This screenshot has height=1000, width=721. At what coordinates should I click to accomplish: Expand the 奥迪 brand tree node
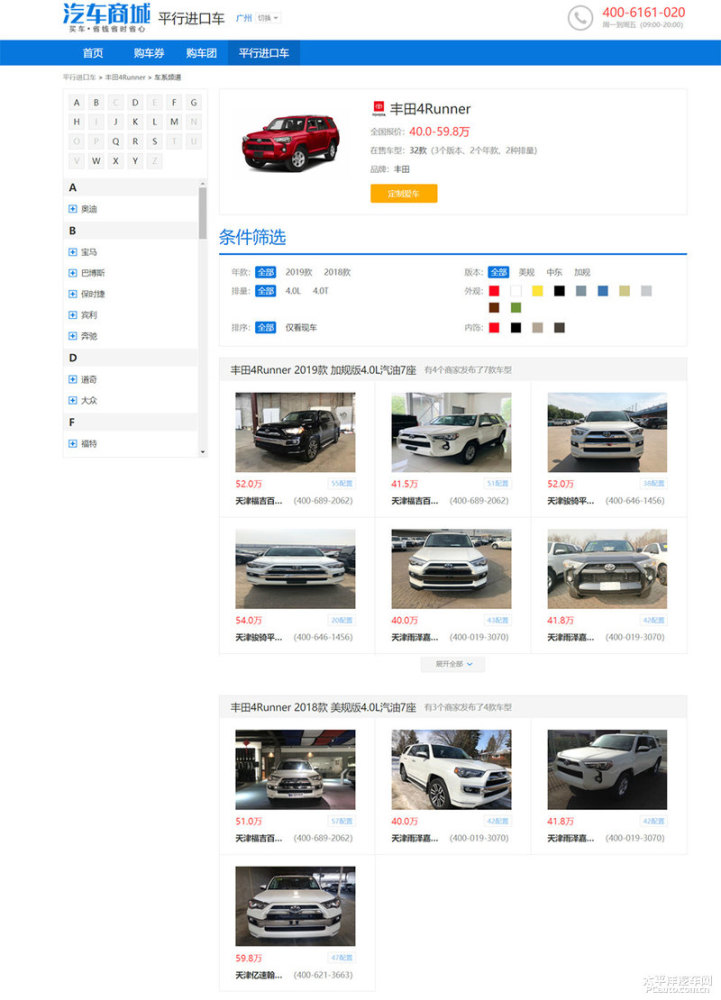pyautogui.click(x=73, y=209)
